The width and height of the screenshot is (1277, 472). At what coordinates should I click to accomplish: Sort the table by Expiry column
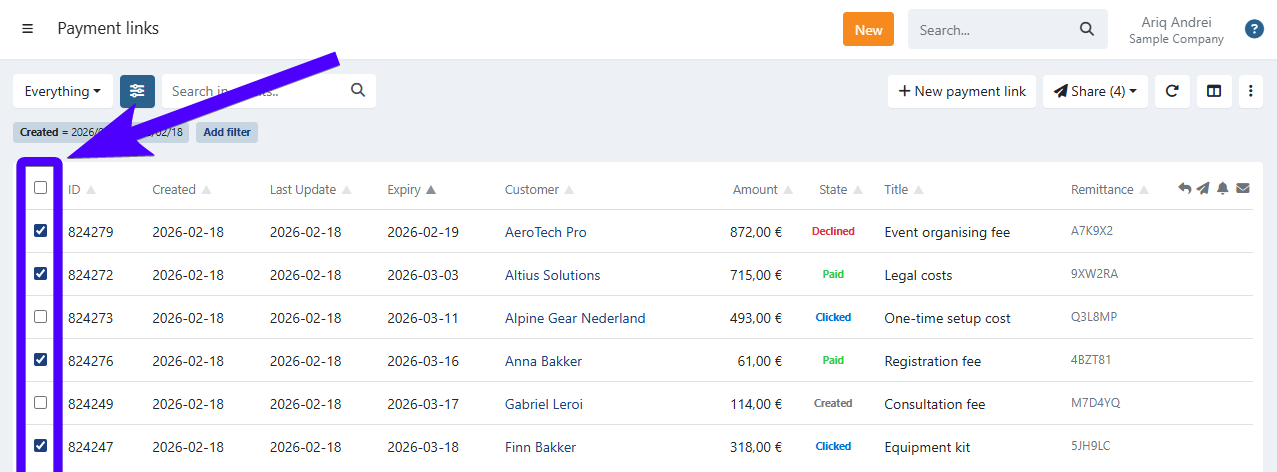[411, 189]
